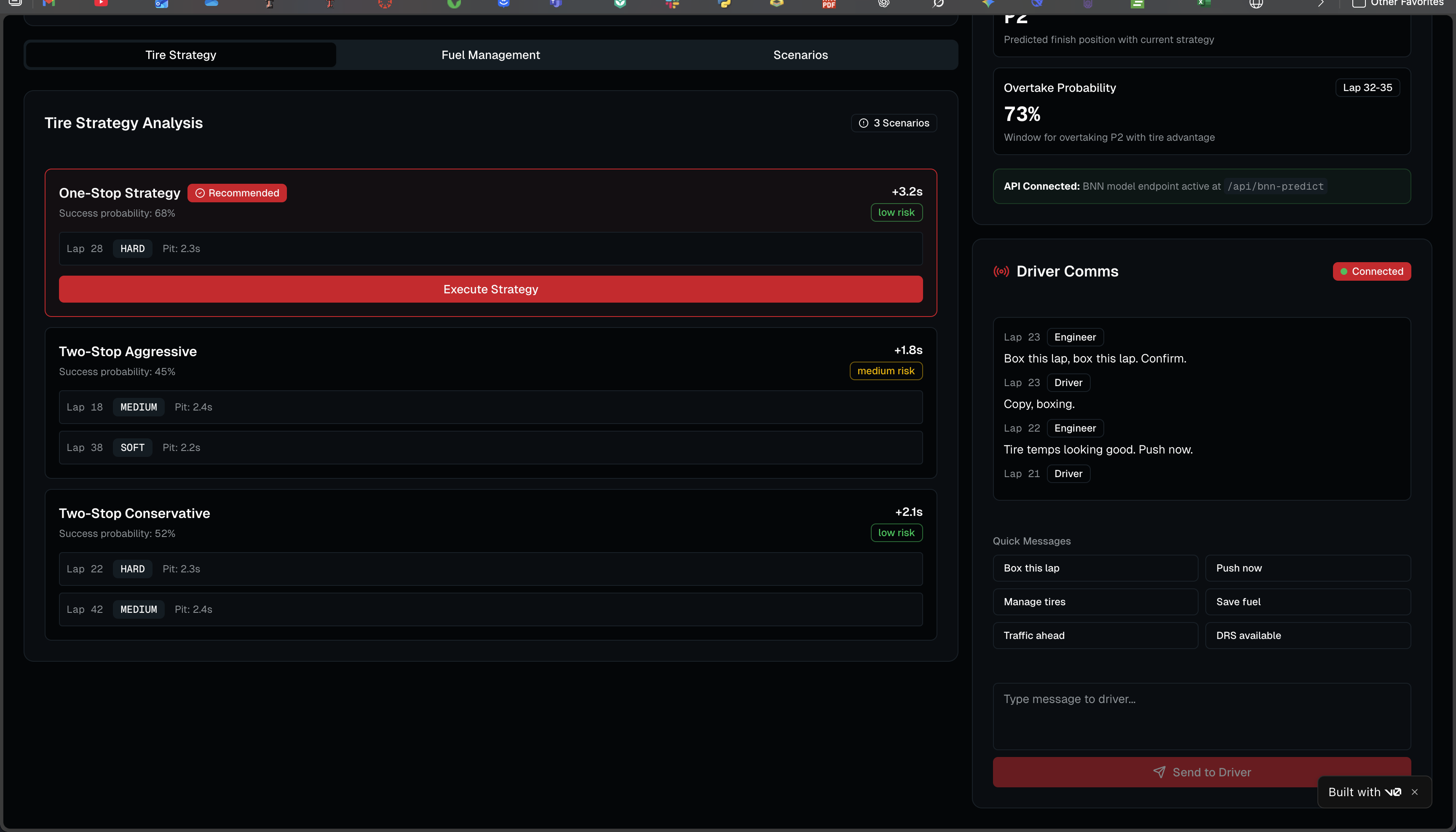
Task: Close the Built with v0 banner
Action: pyautogui.click(x=1414, y=792)
